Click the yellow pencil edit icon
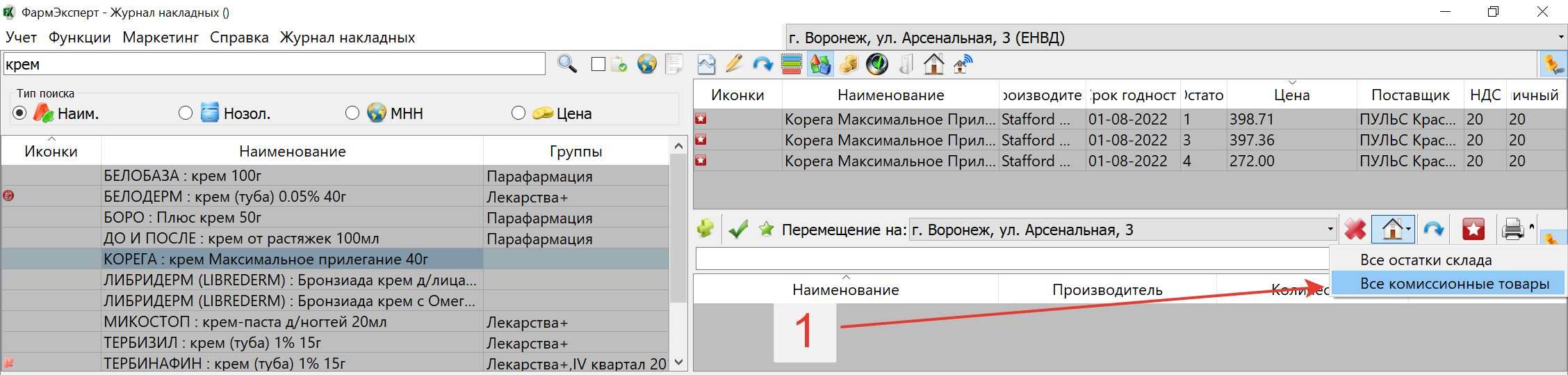This screenshot has width=1568, height=375. 734,65
